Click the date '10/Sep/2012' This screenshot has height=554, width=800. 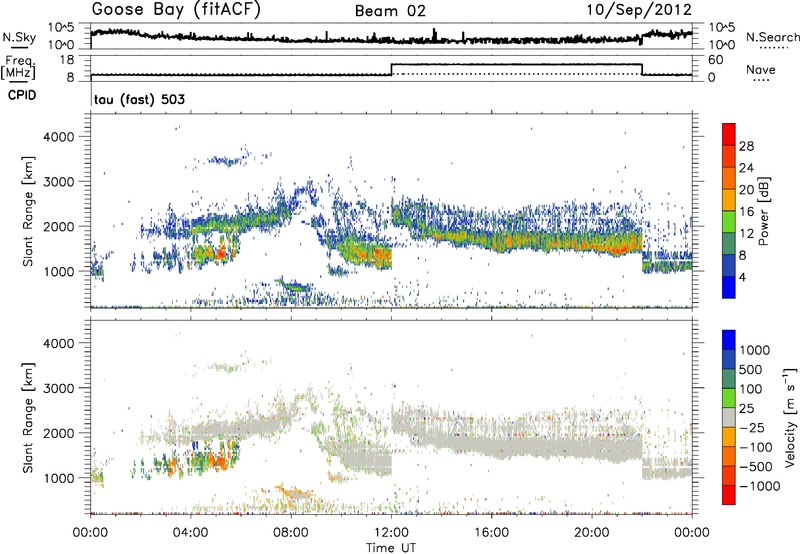coord(639,10)
